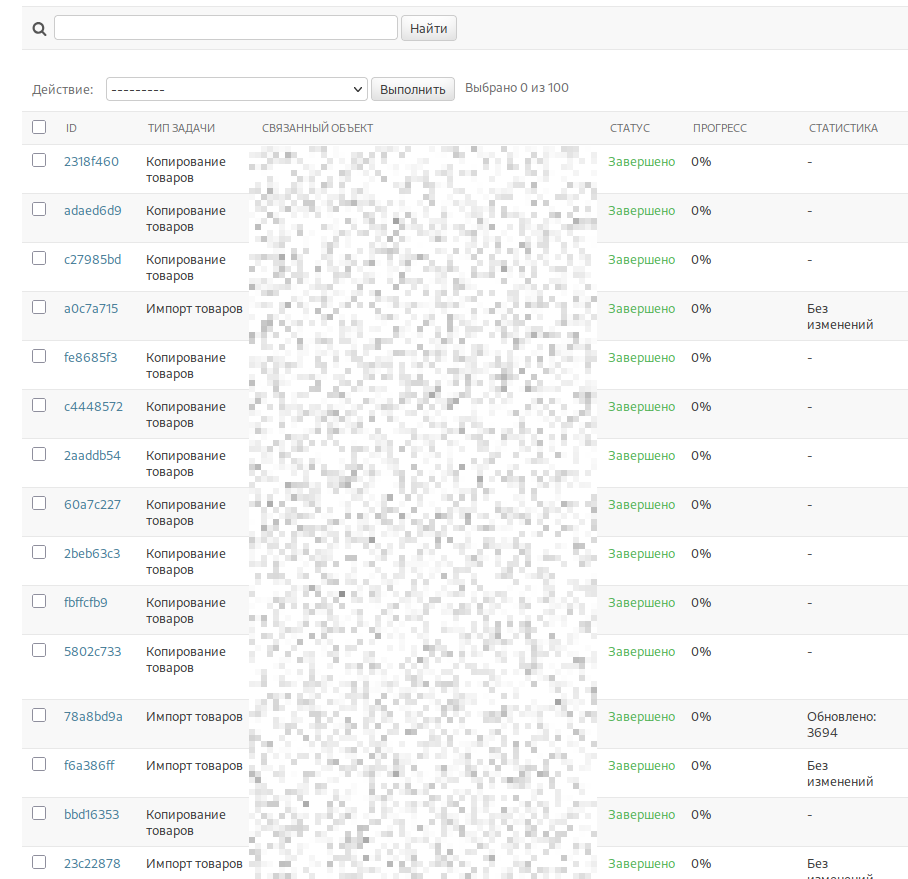Sort by the СТАТУС column header

pyautogui.click(x=629, y=128)
